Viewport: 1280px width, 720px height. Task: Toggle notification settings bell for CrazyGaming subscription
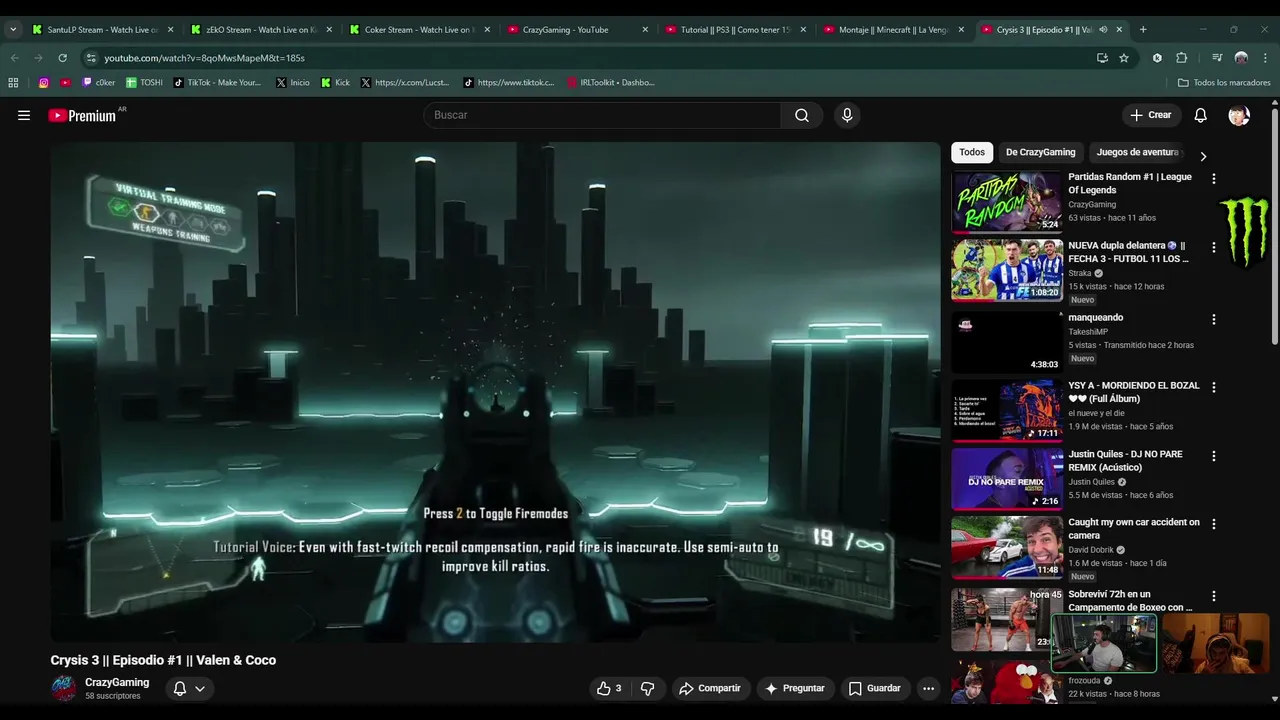(x=189, y=688)
